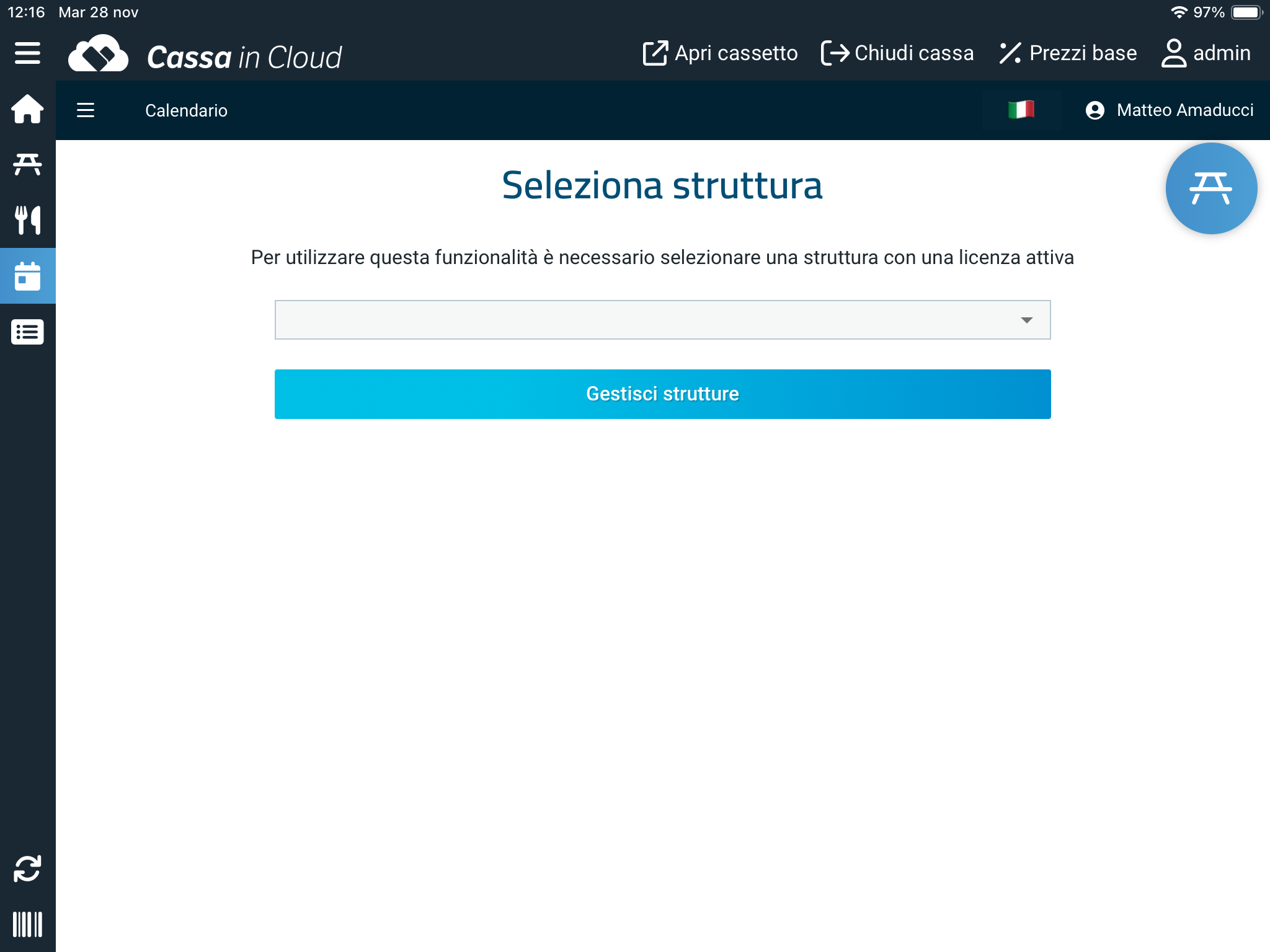Viewport: 1270px width, 952px height.
Task: Open the list view sidebar icon
Action: click(27, 332)
